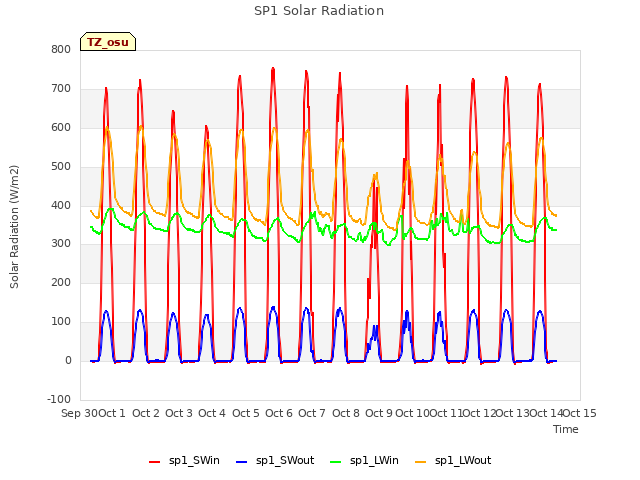The height and width of the screenshot is (480, 640).
Task: Click the orange sp1_LWout legend swatch
Action: (x=420, y=462)
